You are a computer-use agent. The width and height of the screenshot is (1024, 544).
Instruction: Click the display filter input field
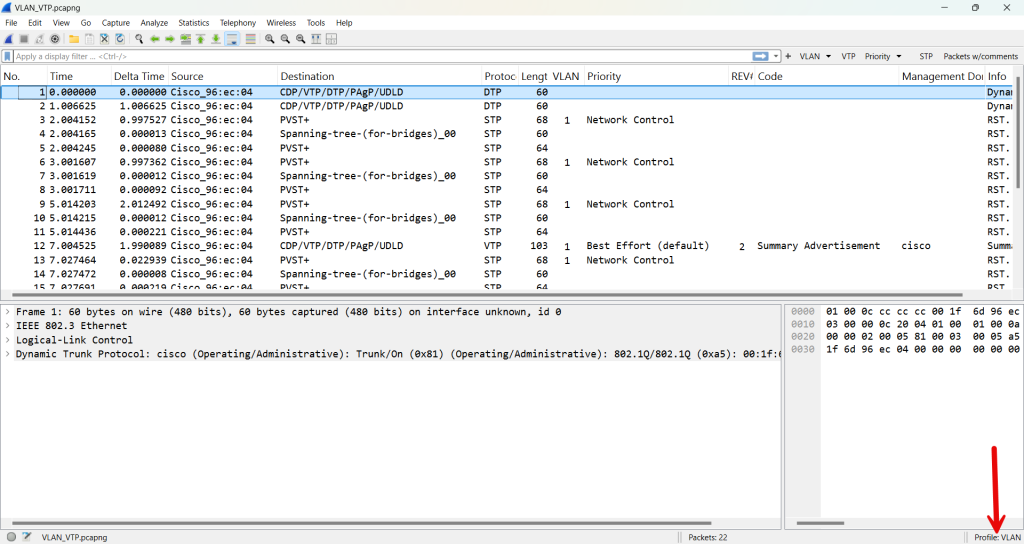tap(380, 56)
